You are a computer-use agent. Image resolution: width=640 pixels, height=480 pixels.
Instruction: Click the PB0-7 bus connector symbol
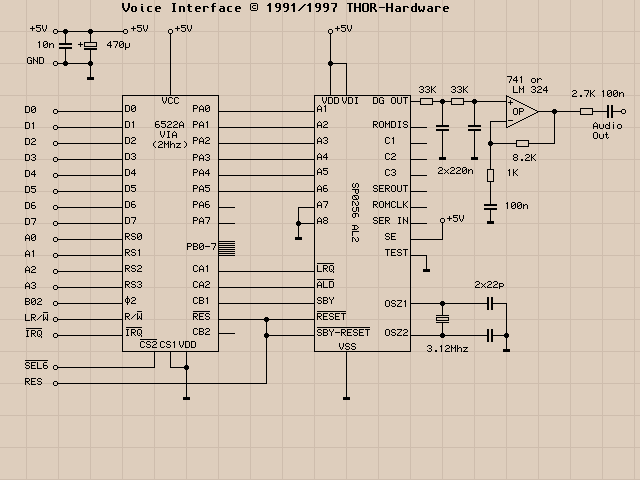(227, 246)
